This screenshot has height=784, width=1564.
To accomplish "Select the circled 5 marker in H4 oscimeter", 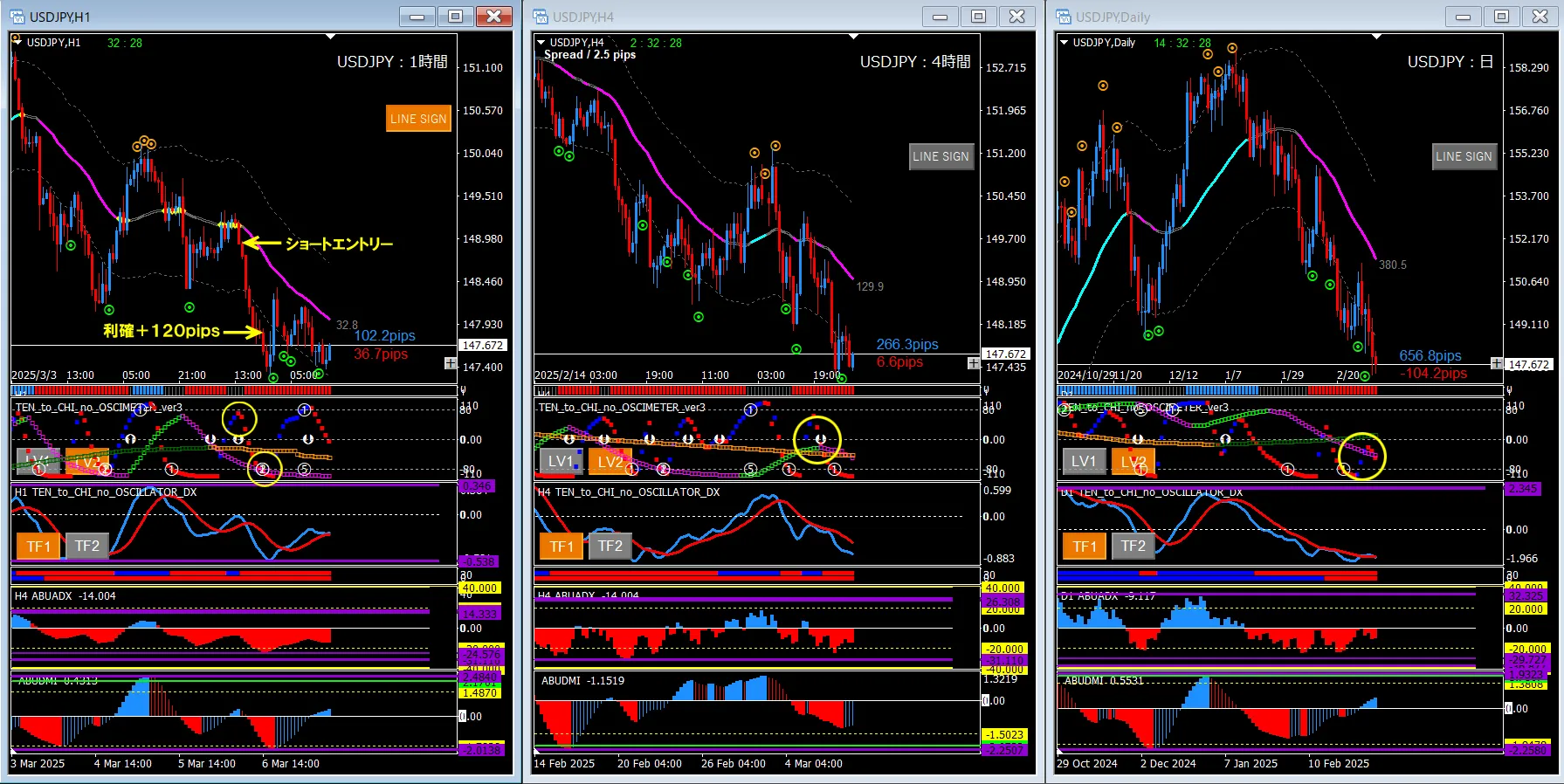I will point(750,470).
